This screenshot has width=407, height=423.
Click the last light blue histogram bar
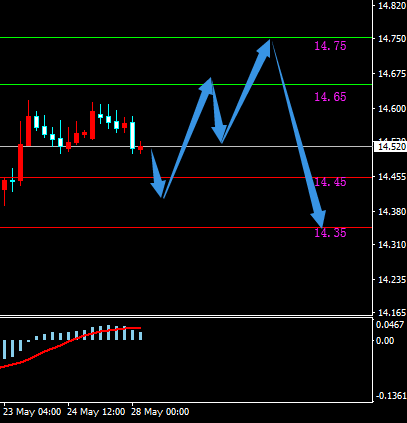click(x=141, y=336)
